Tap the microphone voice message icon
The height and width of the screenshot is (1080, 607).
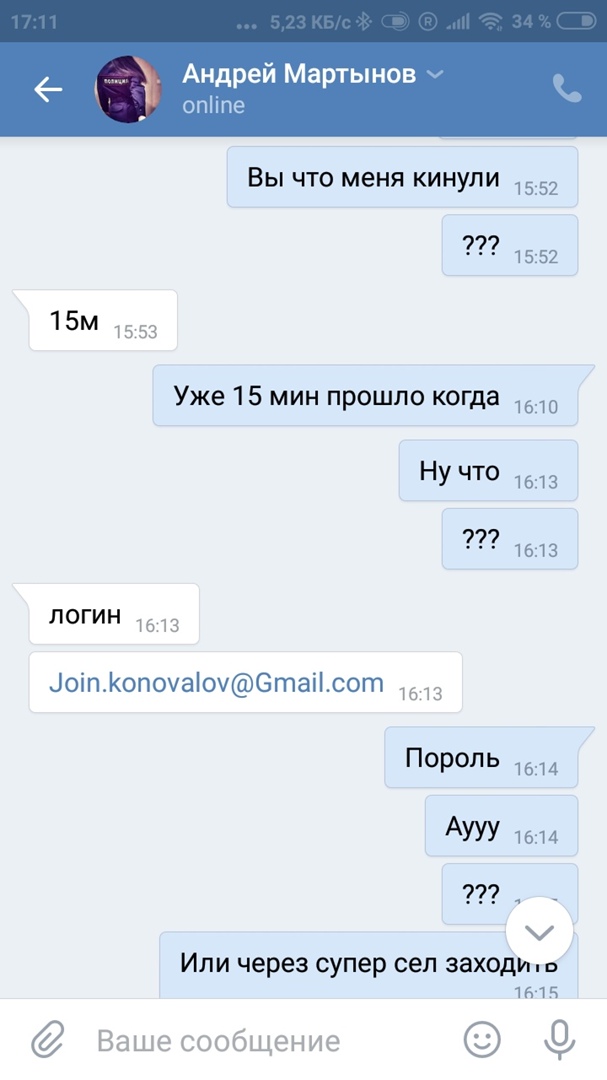pos(559,1039)
